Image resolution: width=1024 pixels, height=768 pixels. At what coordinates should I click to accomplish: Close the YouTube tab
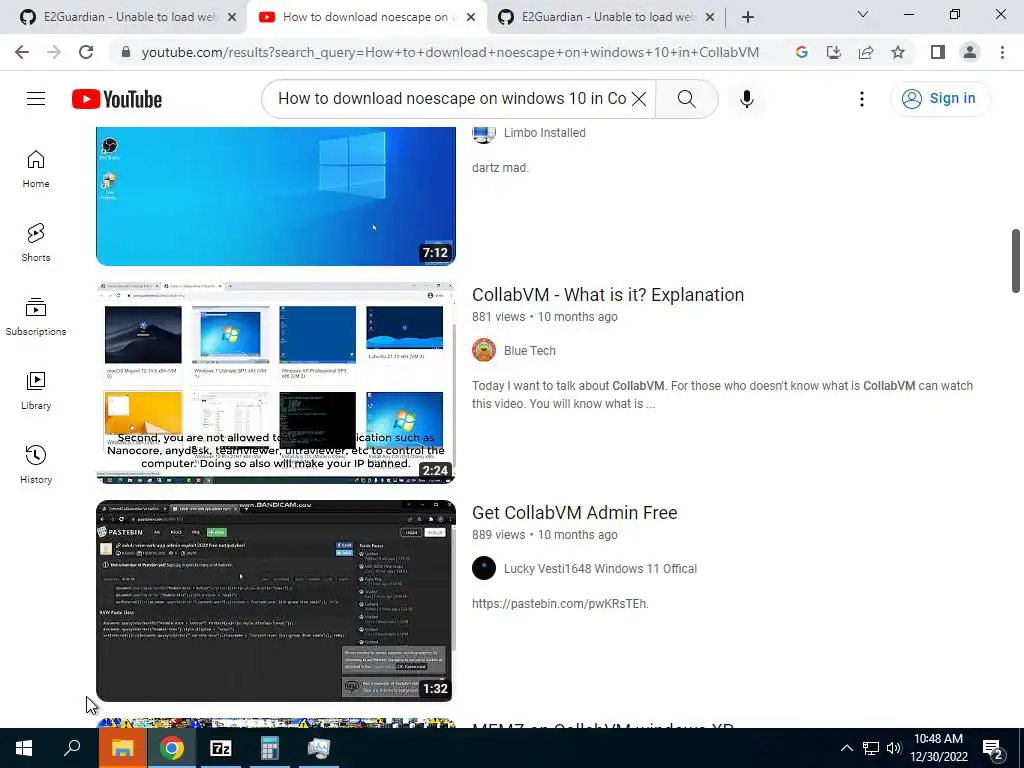[x=471, y=17]
